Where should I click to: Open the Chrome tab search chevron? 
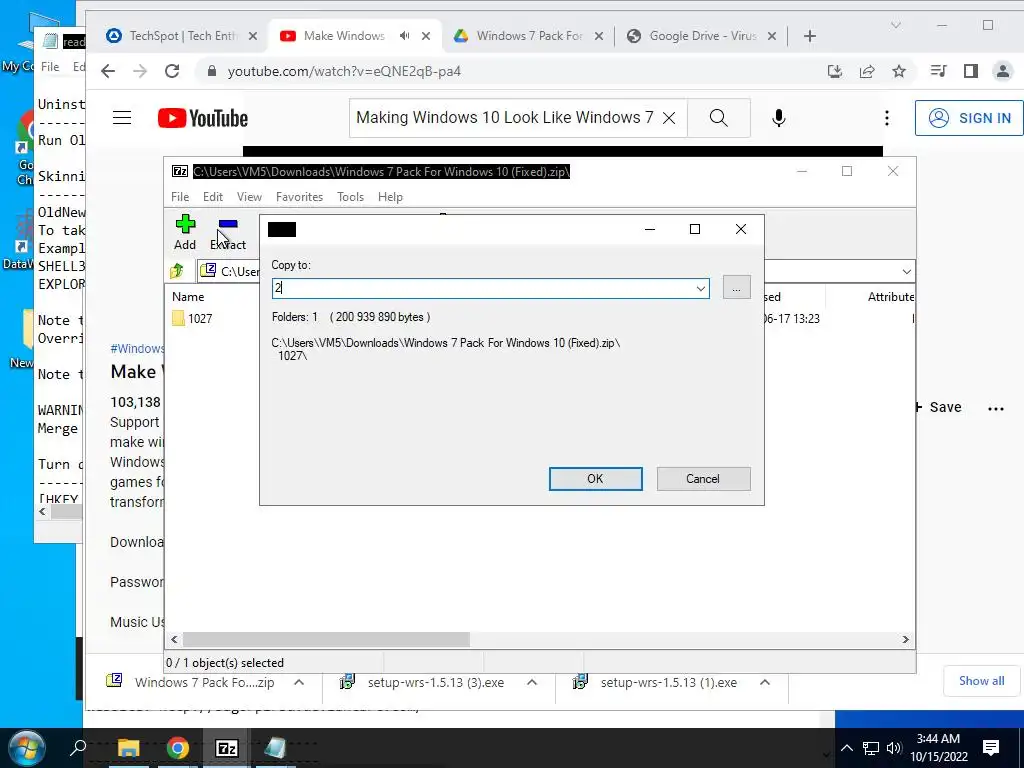tap(896, 25)
